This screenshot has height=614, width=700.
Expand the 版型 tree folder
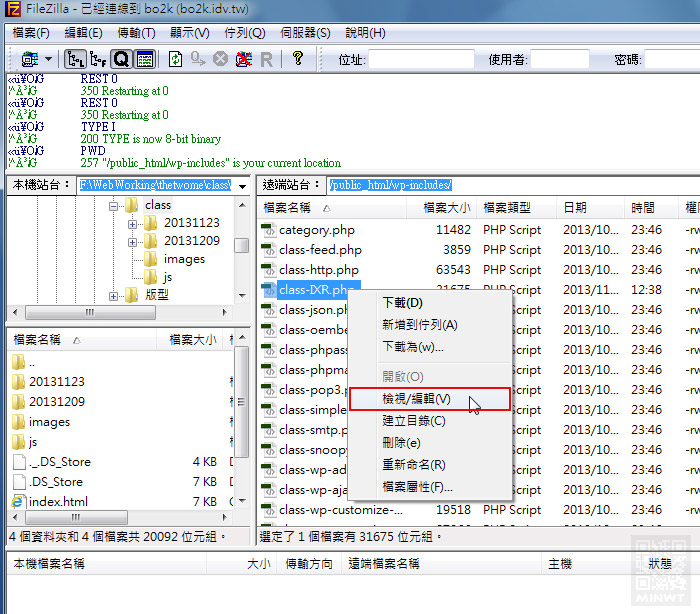pos(113,296)
